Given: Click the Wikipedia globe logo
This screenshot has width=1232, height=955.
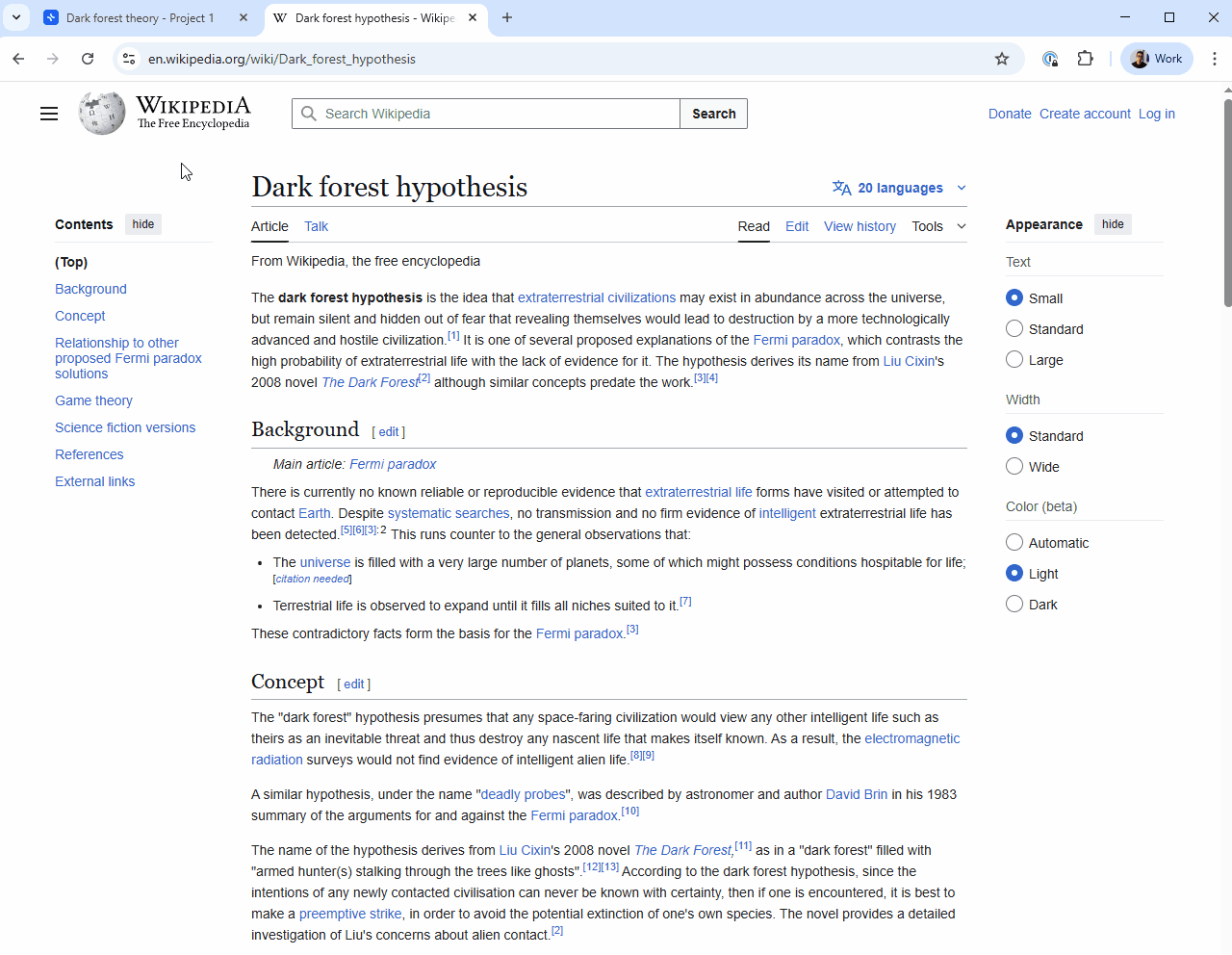Looking at the screenshot, I should [101, 113].
